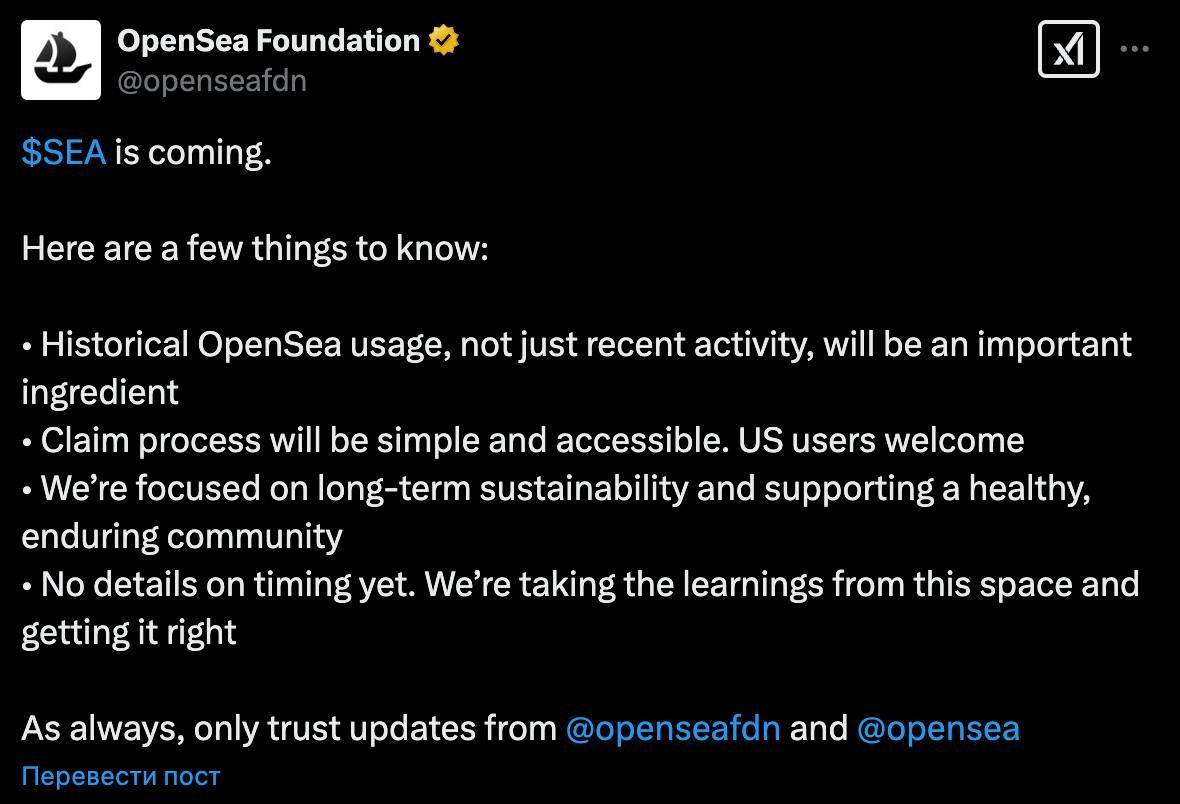Open the @openseafdn mention in the post body
The height and width of the screenshot is (804, 1180).
[673, 728]
